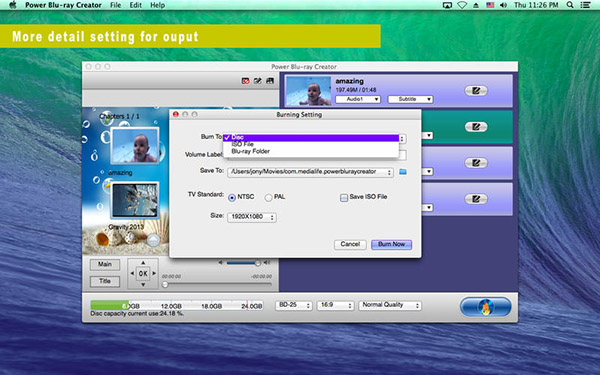Click the film clip icon in top toolbar
Screen dimensions: 600x375
[270, 81]
